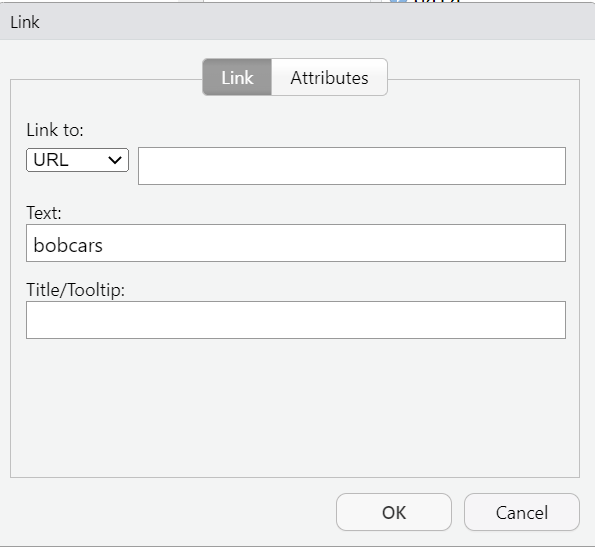Select the Link tab

coord(237,77)
